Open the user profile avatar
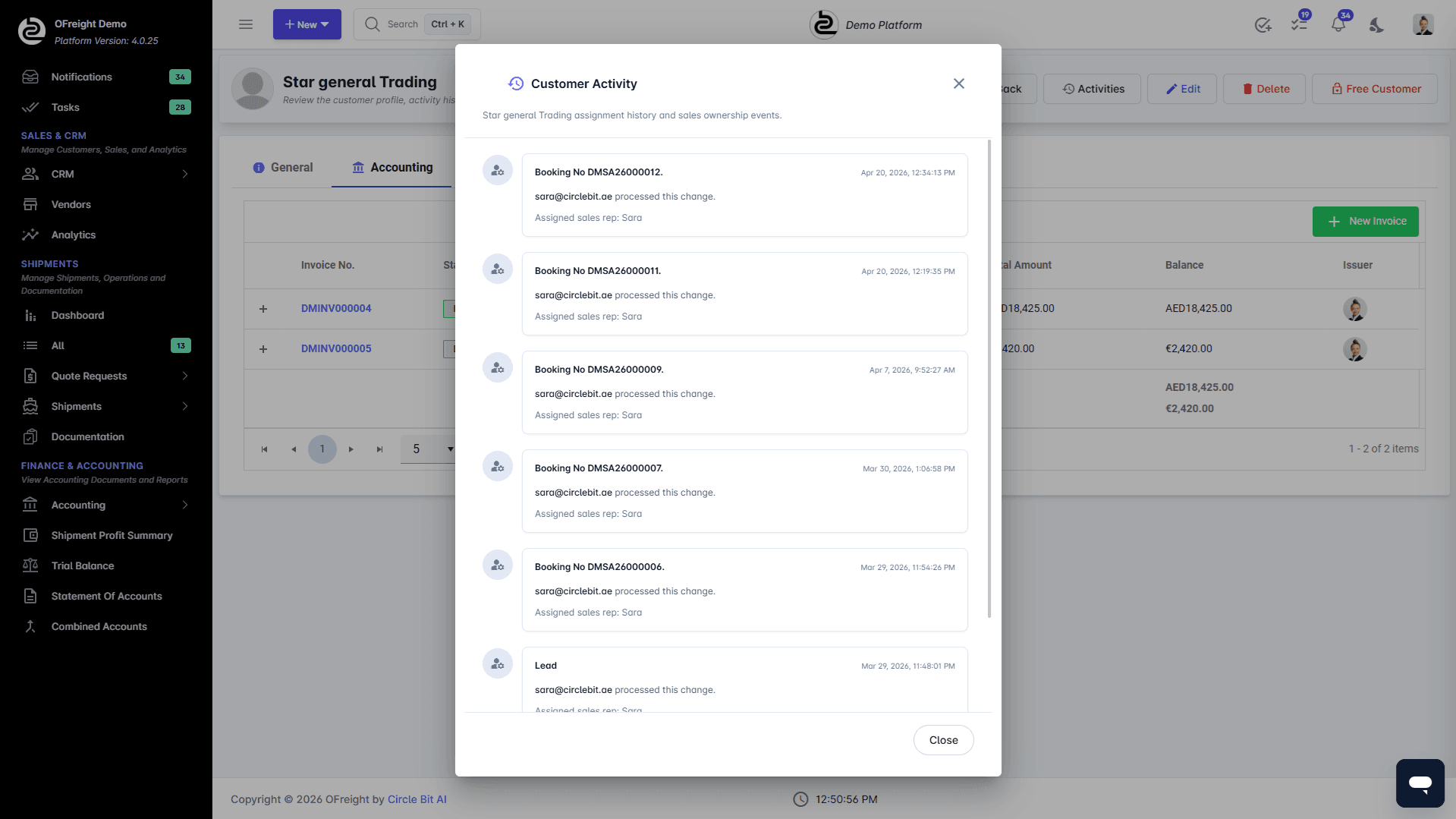The width and height of the screenshot is (1456, 819). [x=1423, y=24]
